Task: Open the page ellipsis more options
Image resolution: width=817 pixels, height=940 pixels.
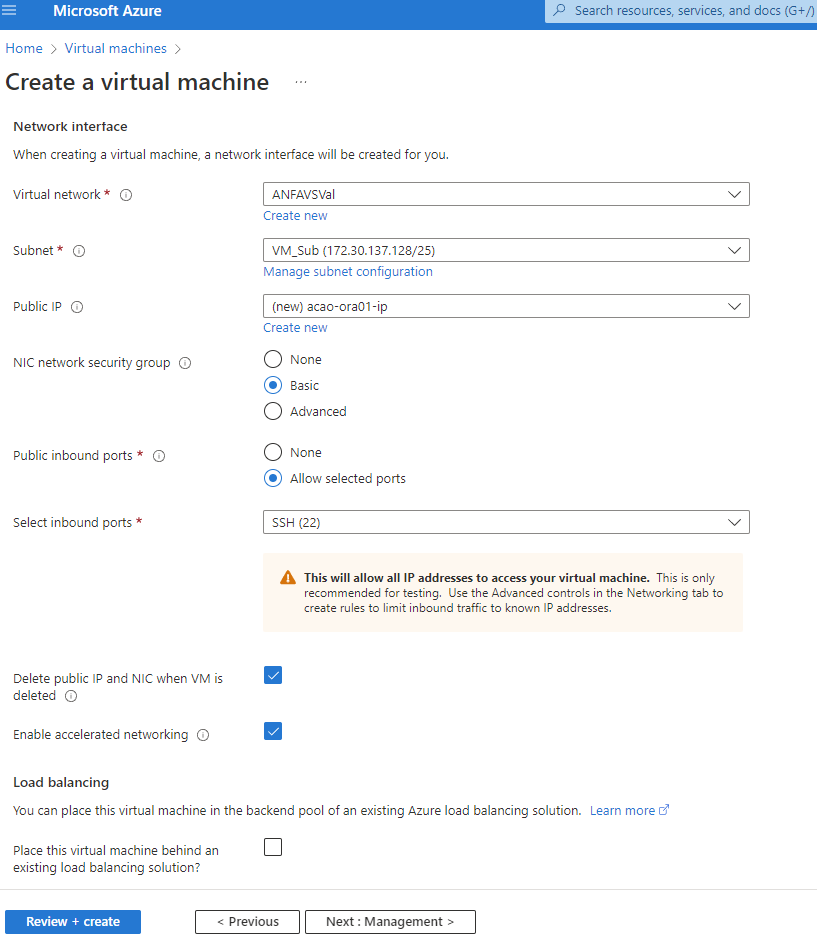Action: 301,82
